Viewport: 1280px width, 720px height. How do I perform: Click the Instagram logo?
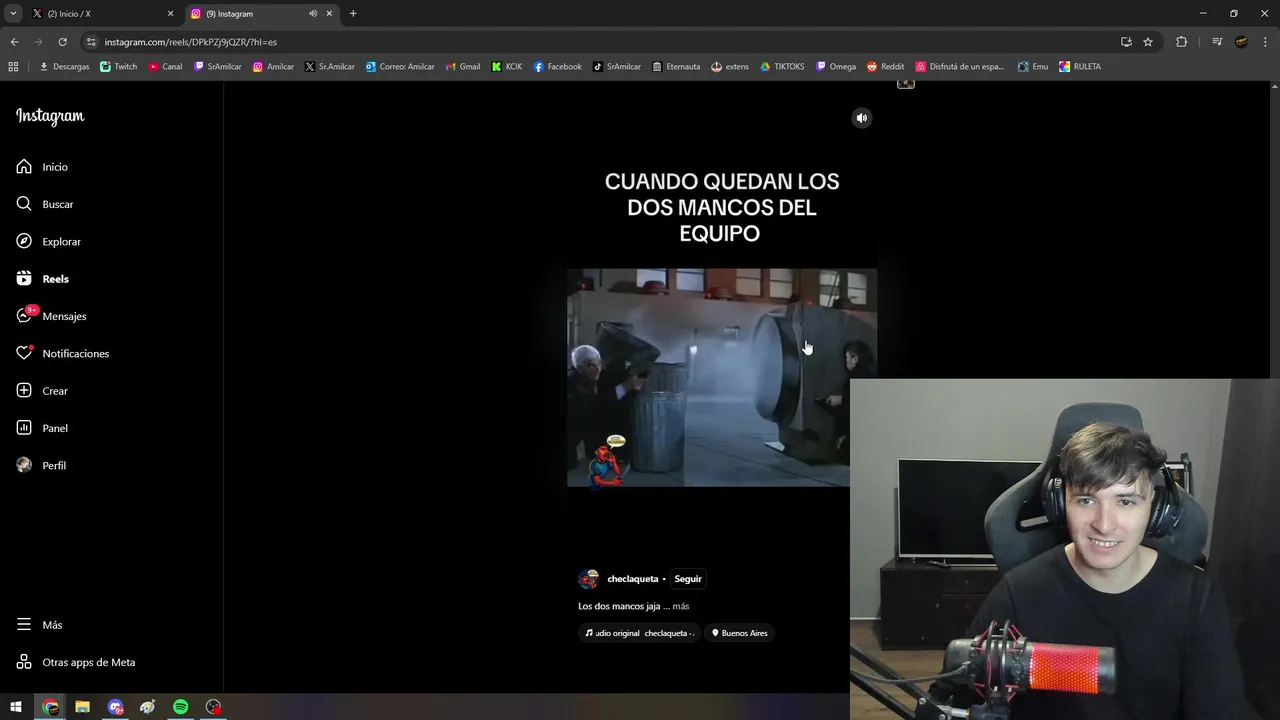coord(50,116)
